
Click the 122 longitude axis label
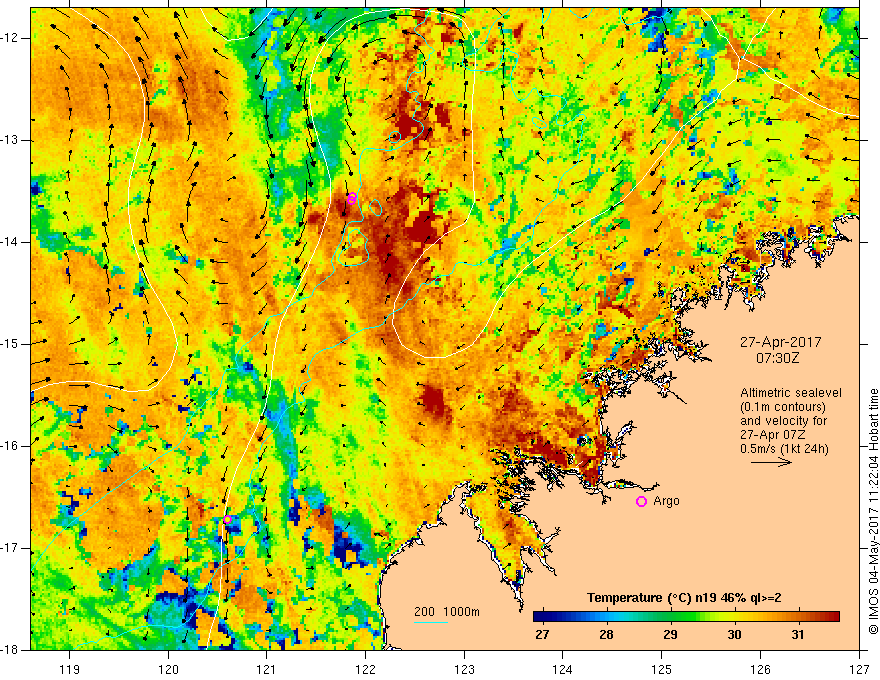365,669
